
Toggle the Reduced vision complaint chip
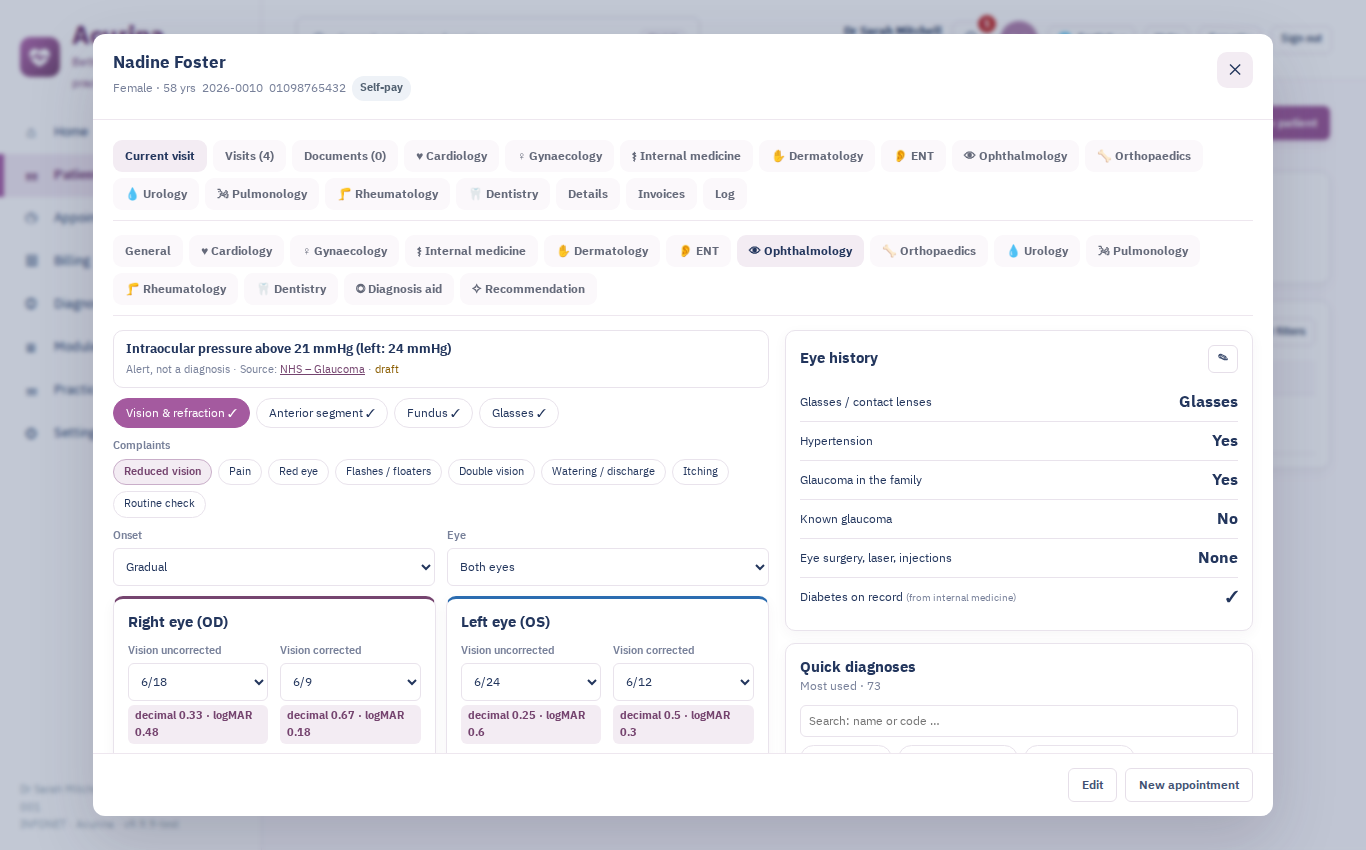click(x=162, y=472)
